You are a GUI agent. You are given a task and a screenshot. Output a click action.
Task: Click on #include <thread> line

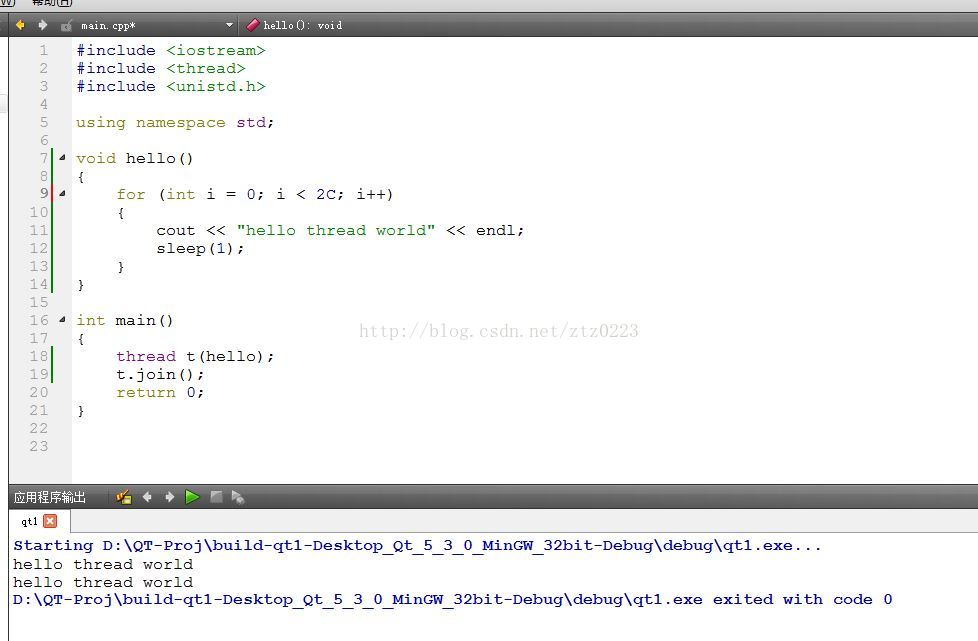161,68
